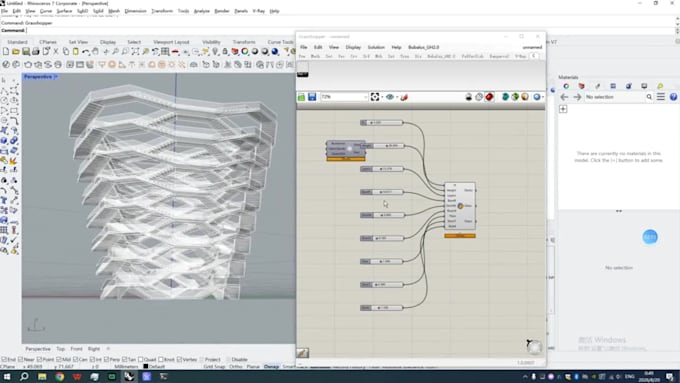Open the Default layer selector in status bar
Image resolution: width=680 pixels, height=383 pixels.
pyautogui.click(x=154, y=367)
